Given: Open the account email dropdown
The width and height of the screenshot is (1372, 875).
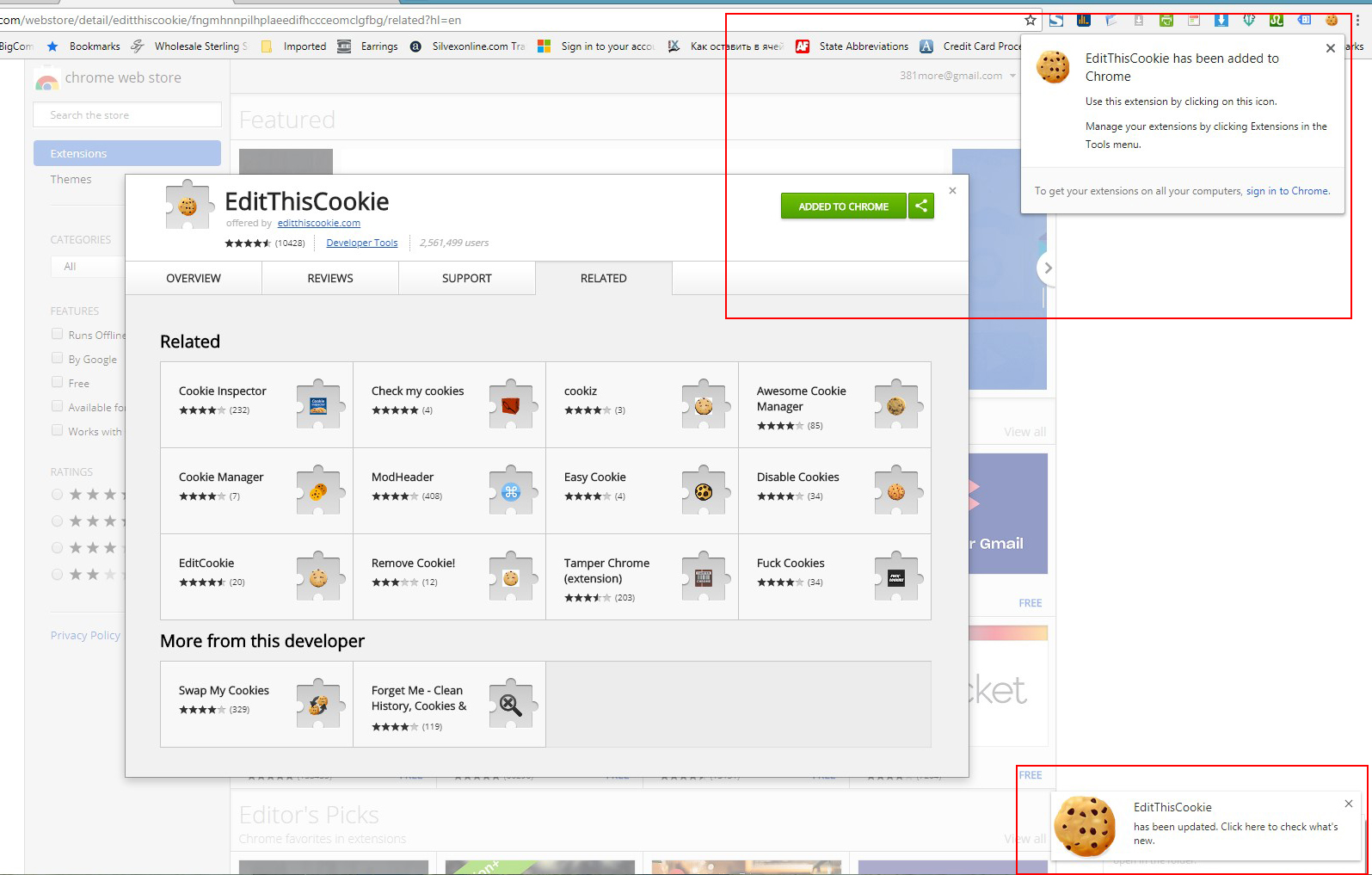Looking at the screenshot, I should (x=957, y=76).
